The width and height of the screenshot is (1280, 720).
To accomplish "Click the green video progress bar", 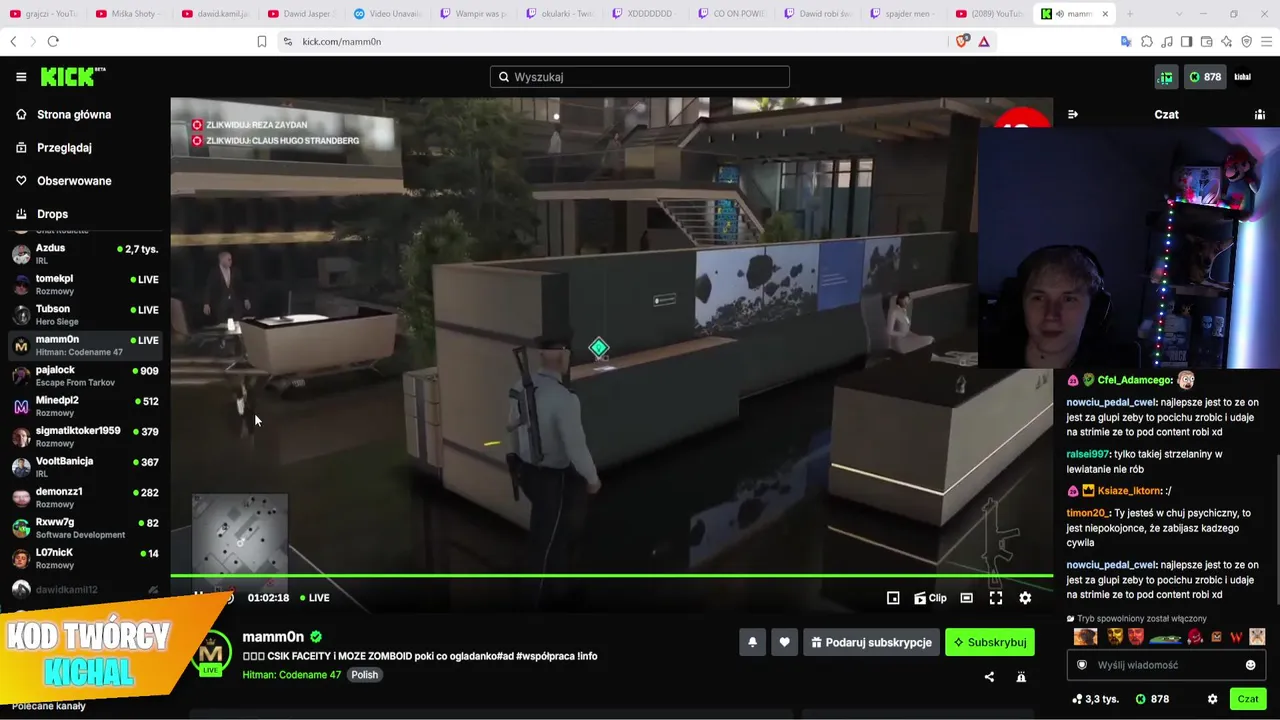I will [611, 575].
